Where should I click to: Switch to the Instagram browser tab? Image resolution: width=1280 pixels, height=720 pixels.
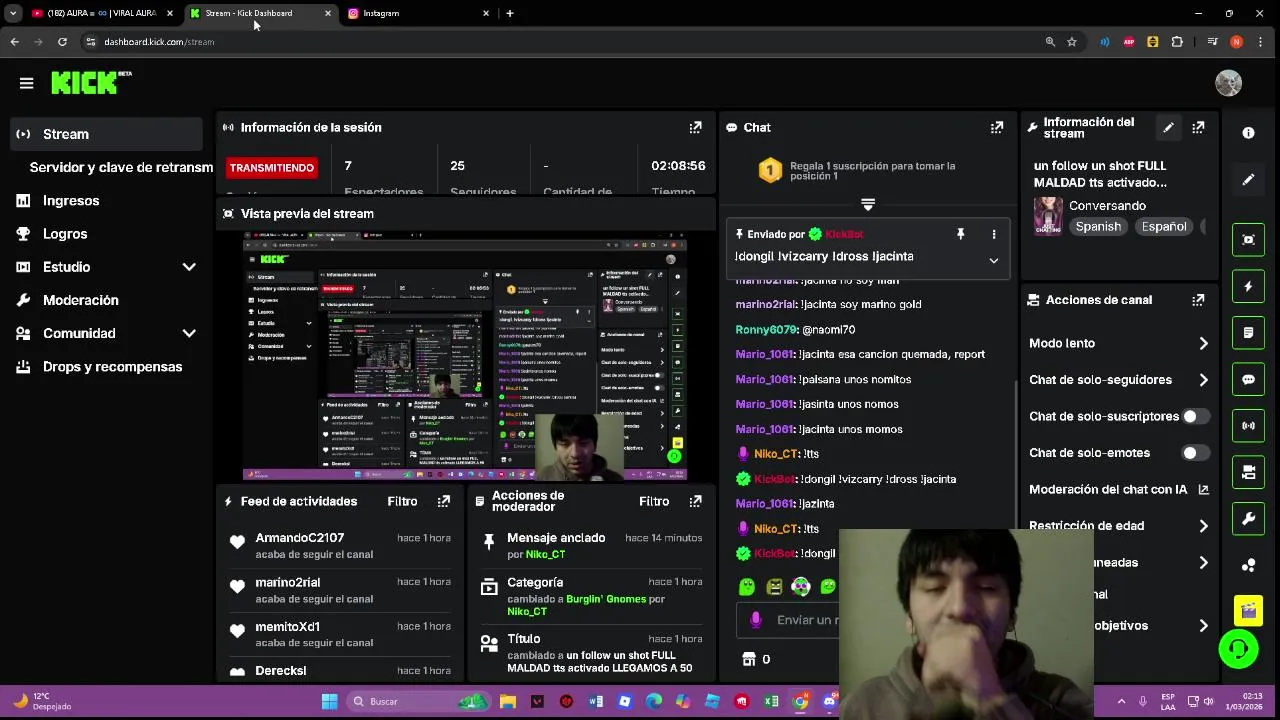point(420,13)
